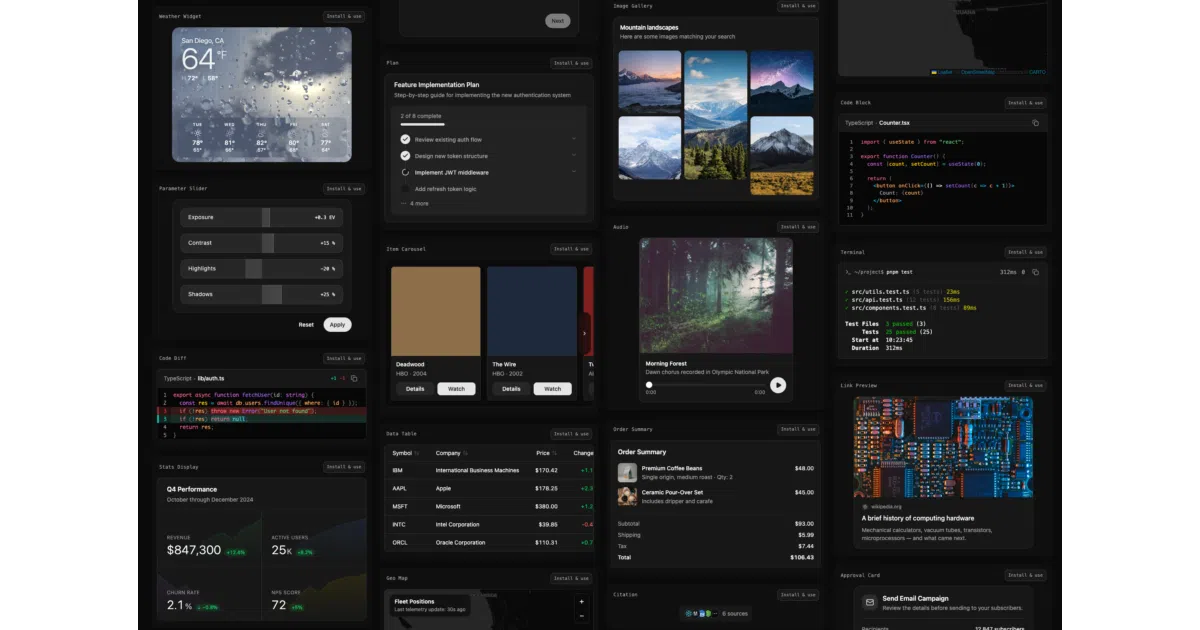Click the Ceramic Pour-Over Set product image
This screenshot has width=1200, height=630.
pos(627,496)
